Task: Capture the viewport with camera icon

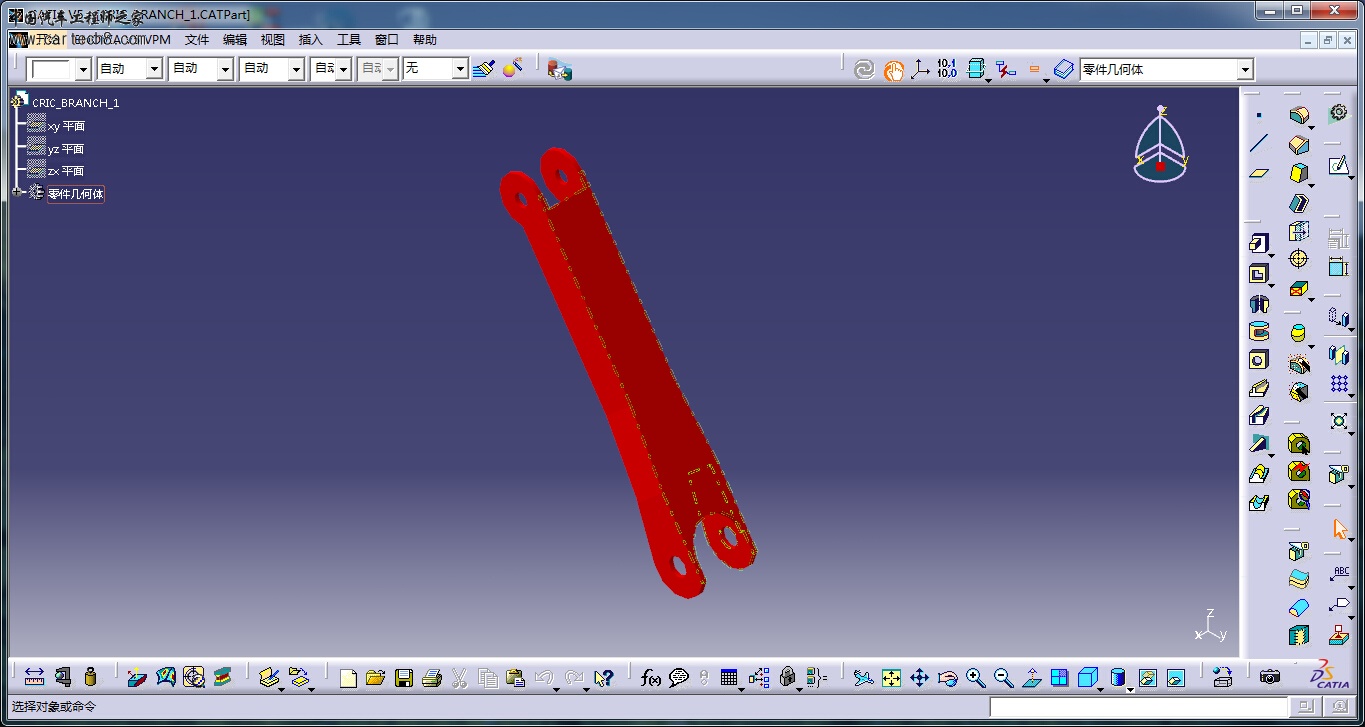Action: click(x=1269, y=678)
